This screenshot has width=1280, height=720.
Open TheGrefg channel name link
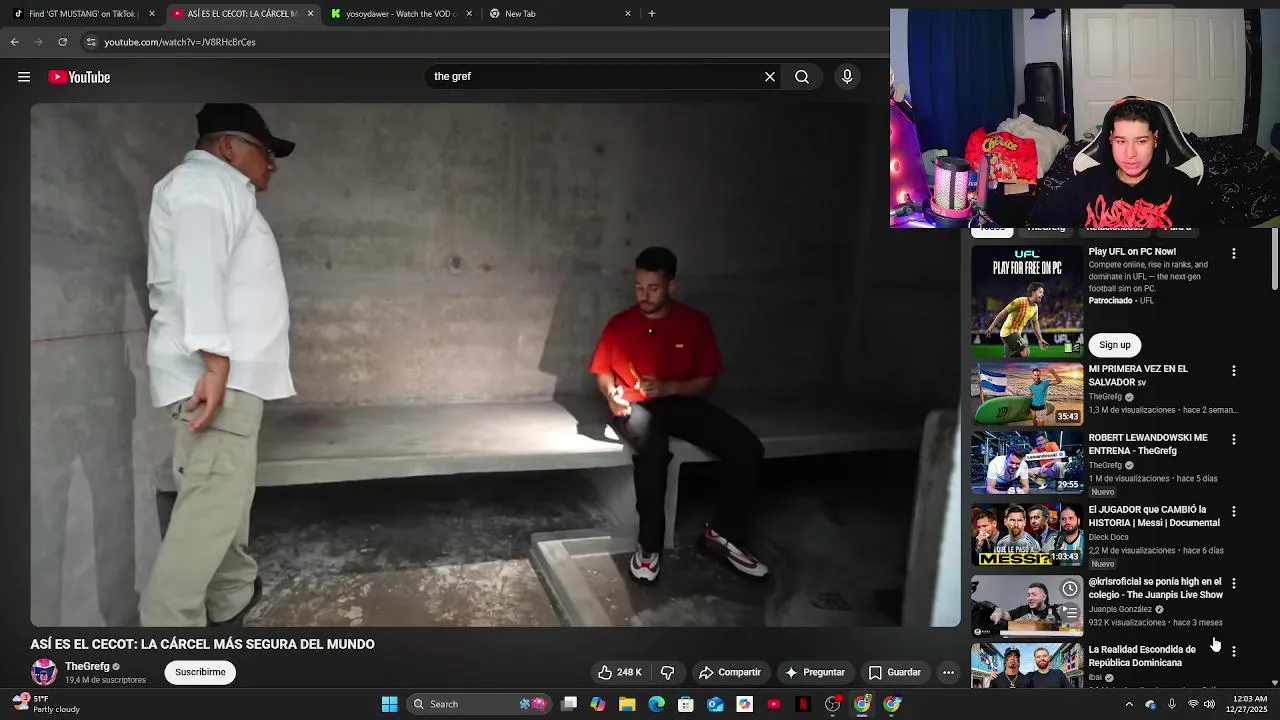coord(87,666)
